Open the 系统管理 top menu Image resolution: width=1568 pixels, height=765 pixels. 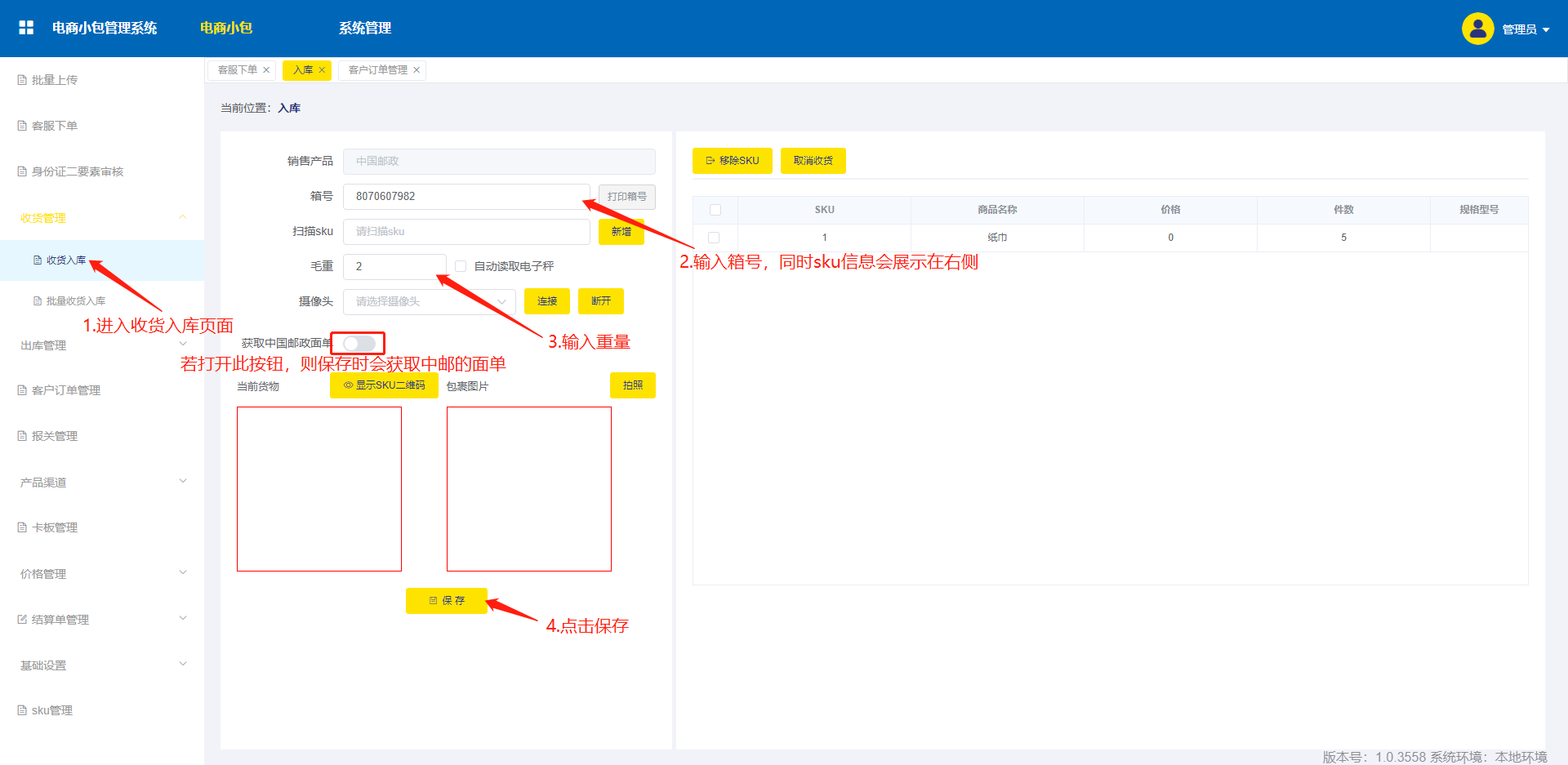(364, 28)
